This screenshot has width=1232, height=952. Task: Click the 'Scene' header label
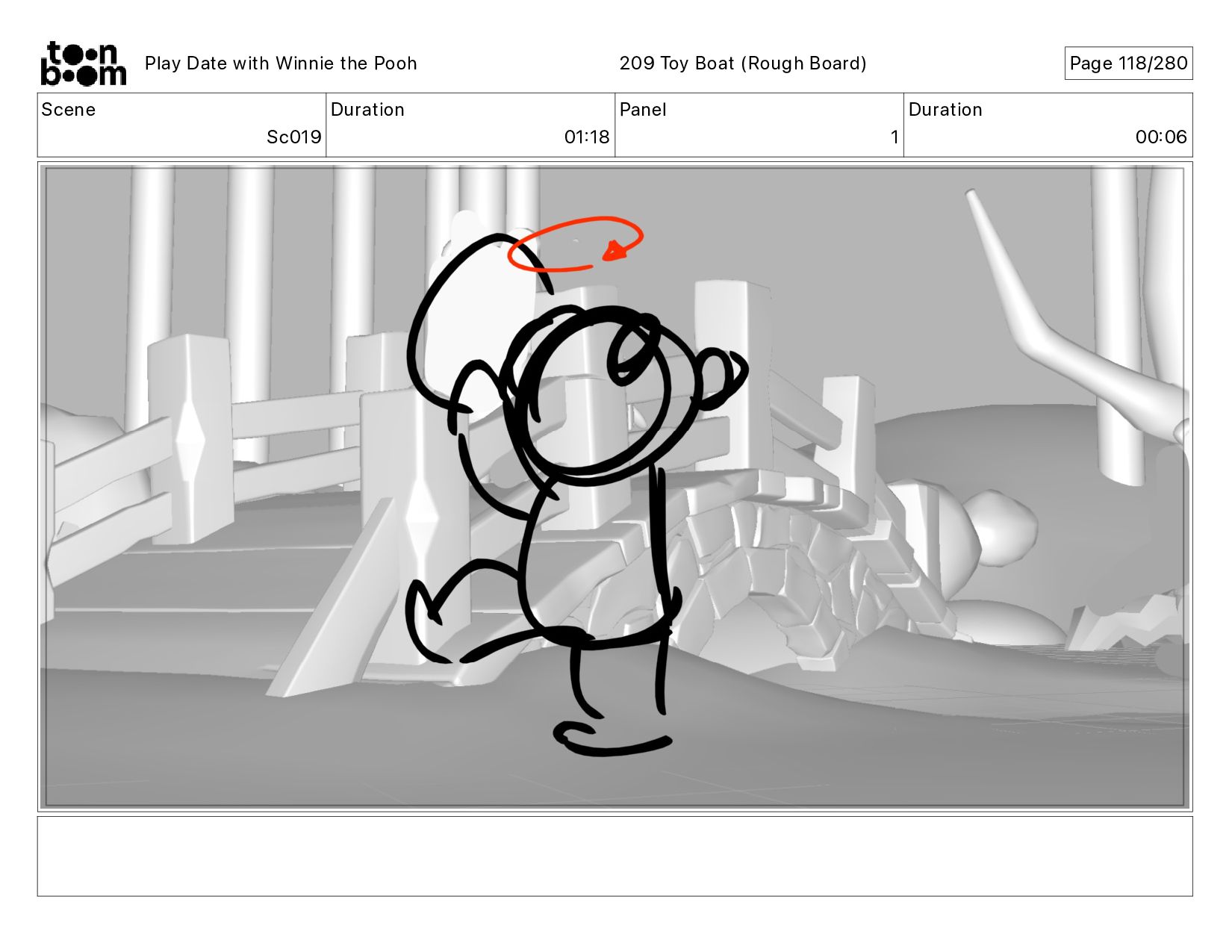tap(69, 110)
